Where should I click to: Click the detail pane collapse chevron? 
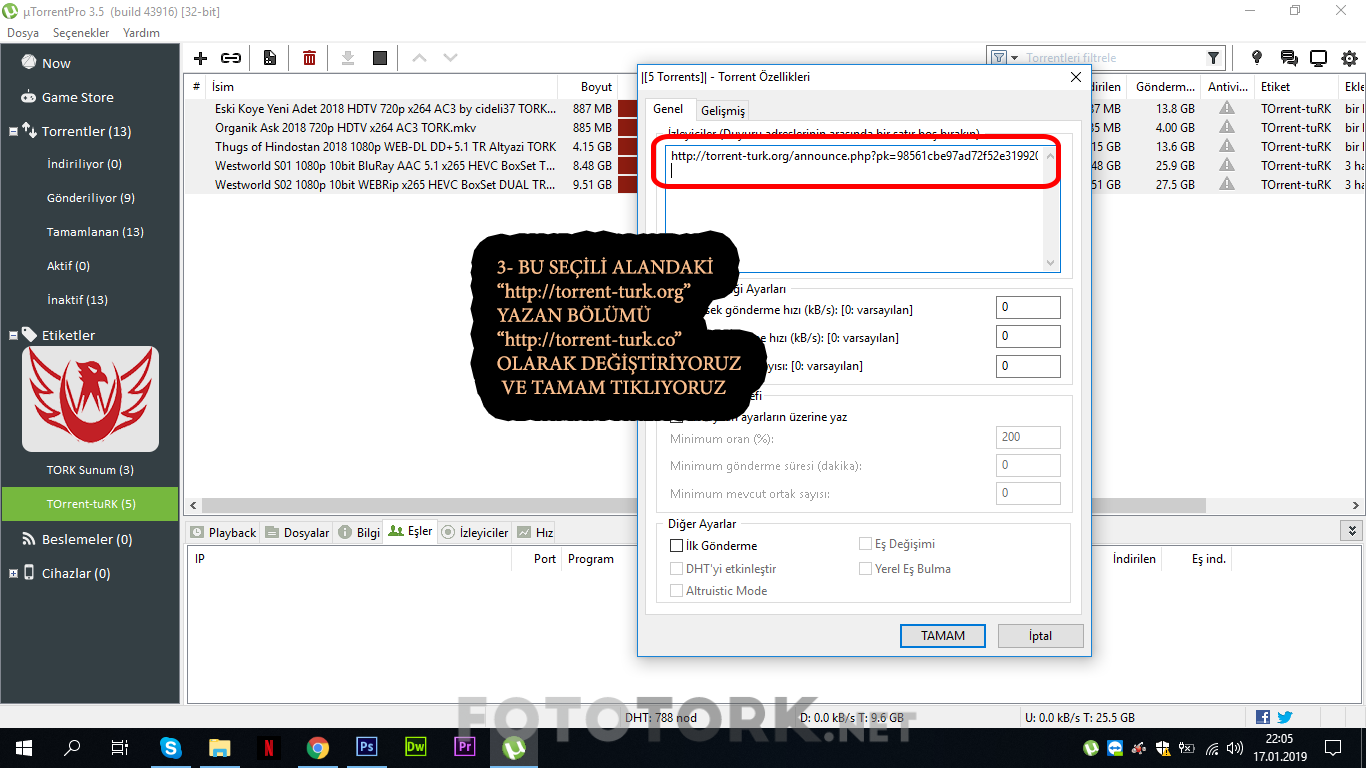point(1352,531)
